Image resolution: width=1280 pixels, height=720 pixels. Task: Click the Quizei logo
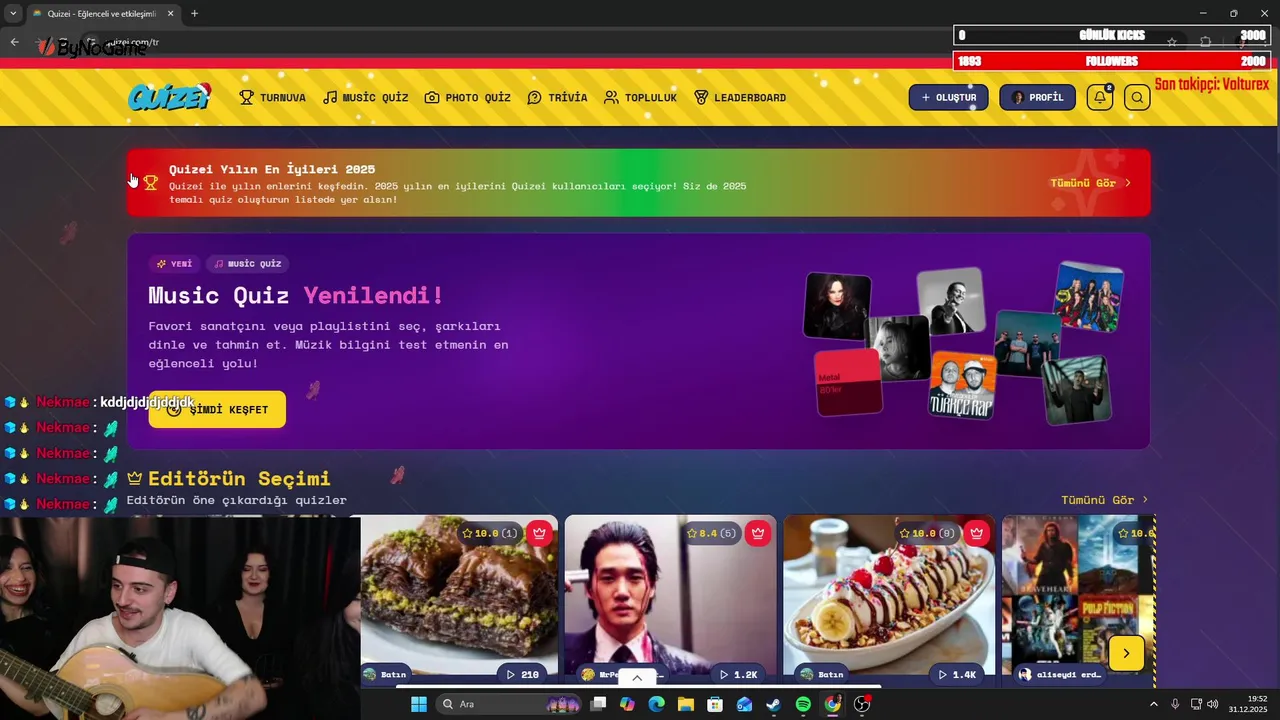click(x=169, y=97)
